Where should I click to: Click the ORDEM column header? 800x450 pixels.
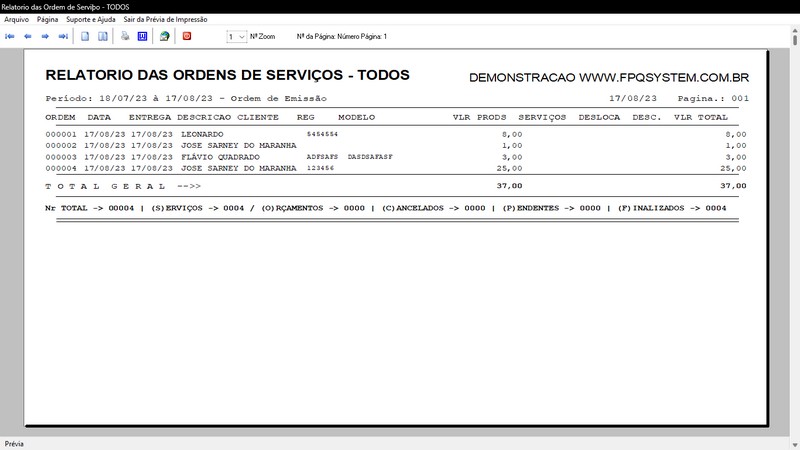tap(60, 117)
